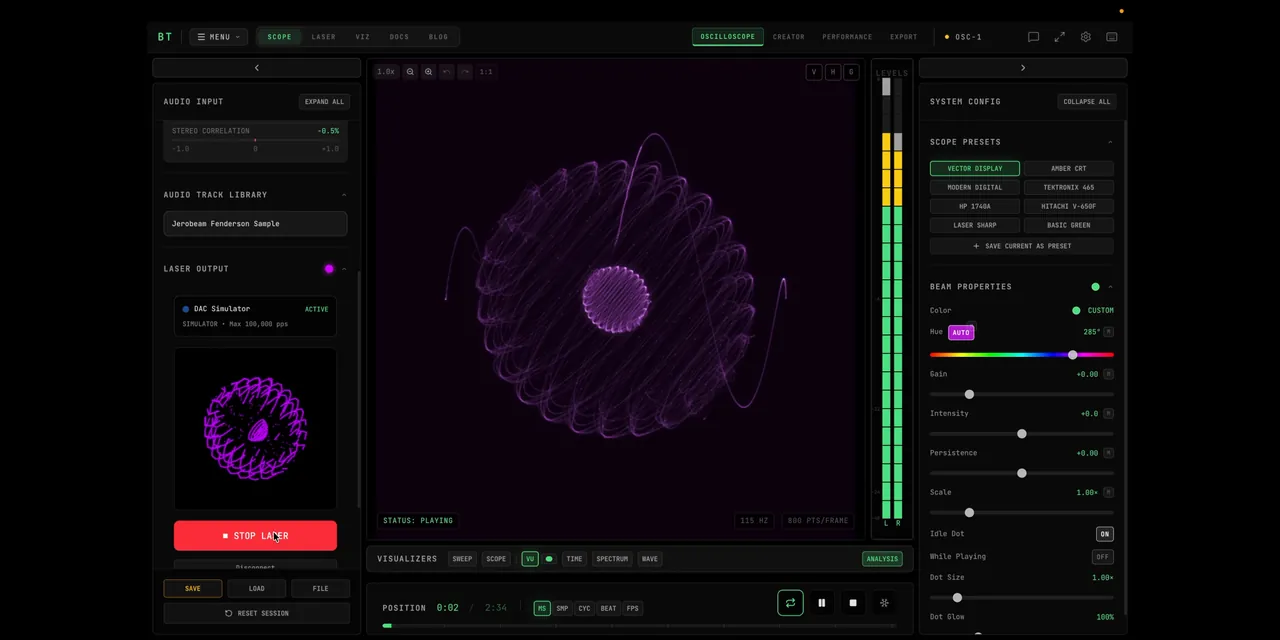The height and width of the screenshot is (640, 1280).
Task: Toggle the G grid button
Action: tap(851, 72)
